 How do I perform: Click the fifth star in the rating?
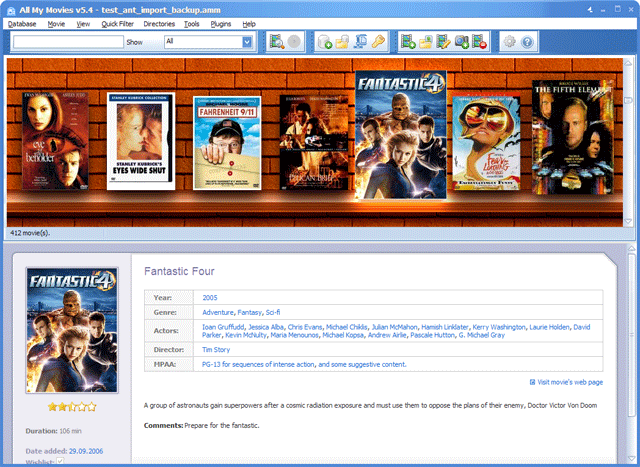coord(92,407)
